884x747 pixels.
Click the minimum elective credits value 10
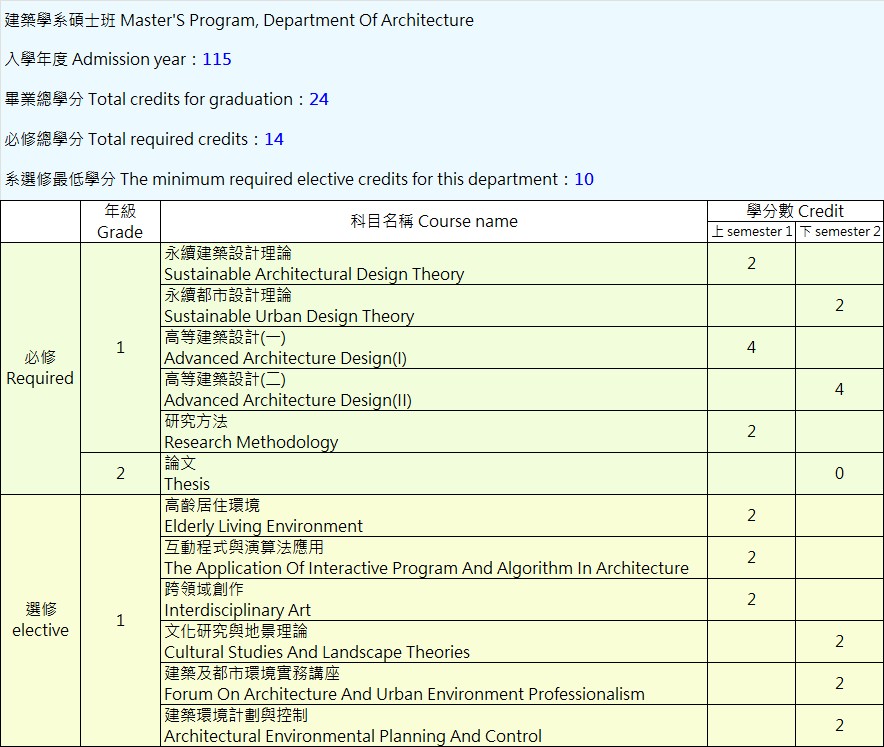click(x=584, y=179)
